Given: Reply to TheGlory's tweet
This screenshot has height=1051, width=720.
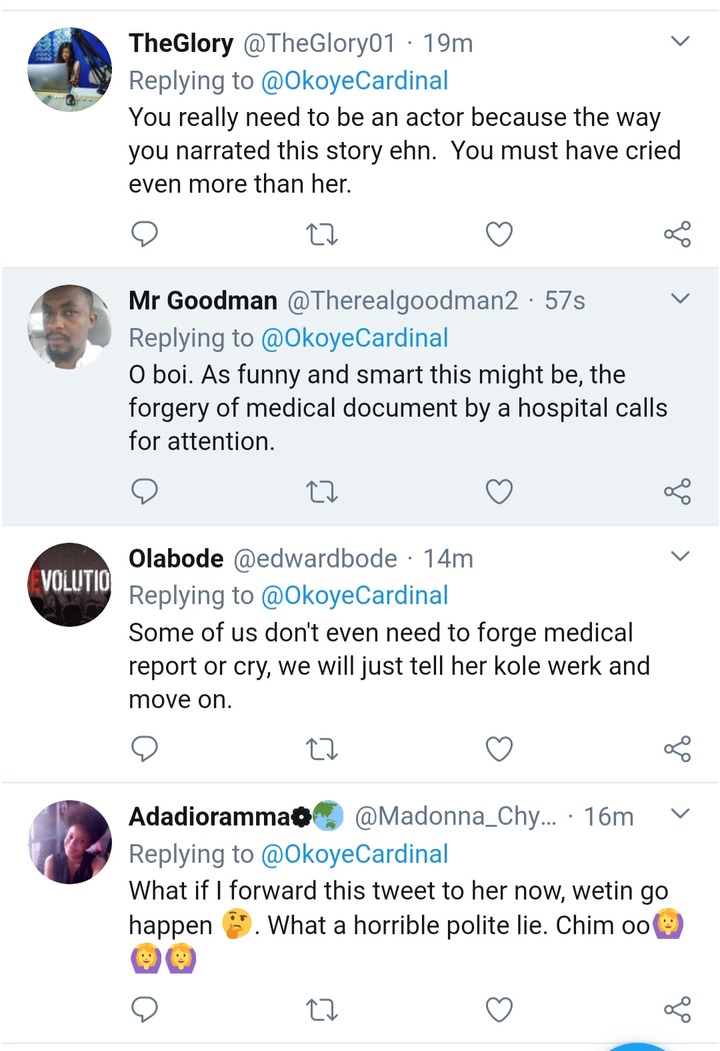Looking at the screenshot, I should [145, 234].
